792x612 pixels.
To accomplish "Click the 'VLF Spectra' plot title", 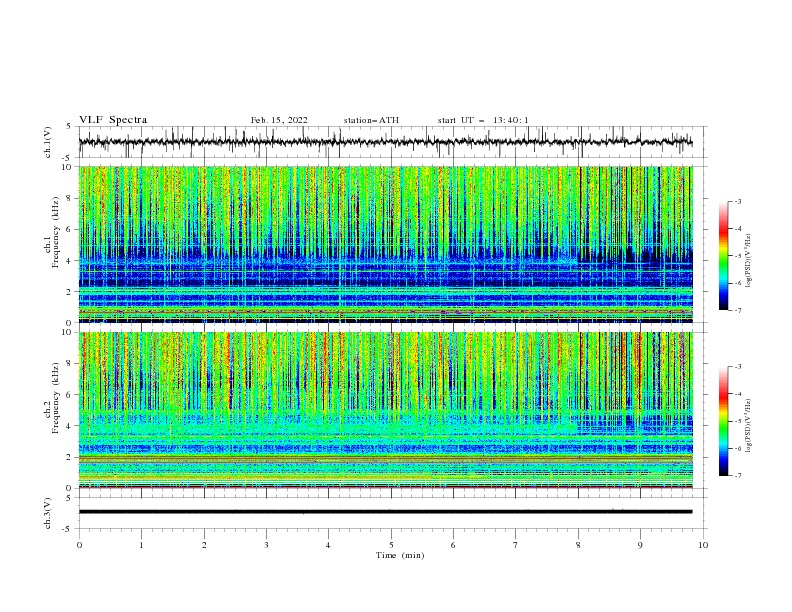I will (113, 120).
